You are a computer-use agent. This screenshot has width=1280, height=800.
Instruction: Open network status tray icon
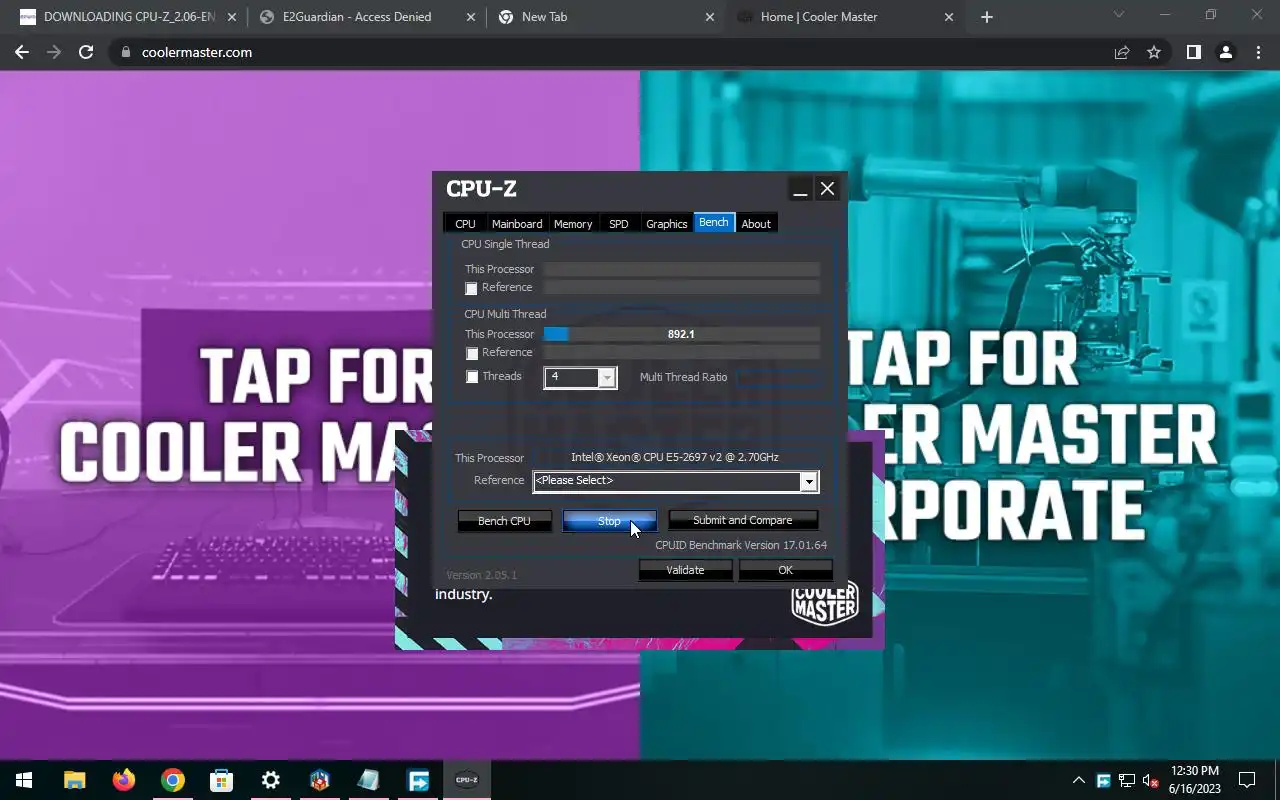[x=1127, y=780]
